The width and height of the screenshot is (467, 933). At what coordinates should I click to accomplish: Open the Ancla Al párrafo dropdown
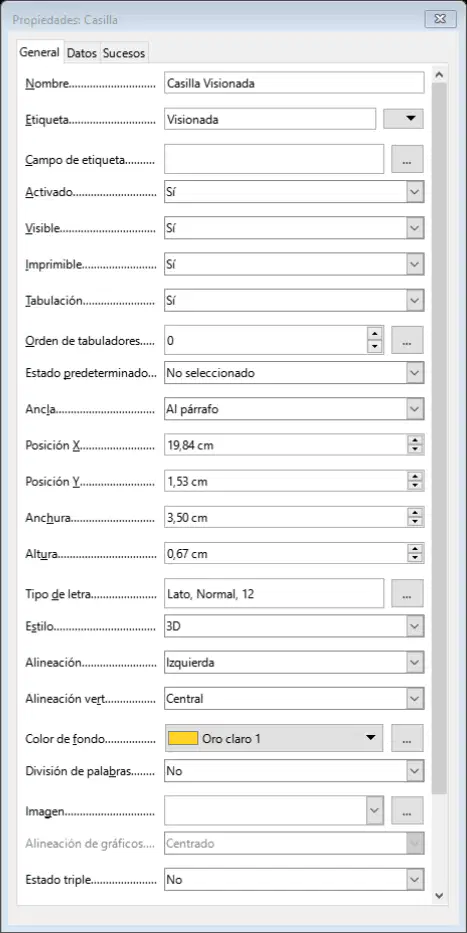tap(415, 409)
